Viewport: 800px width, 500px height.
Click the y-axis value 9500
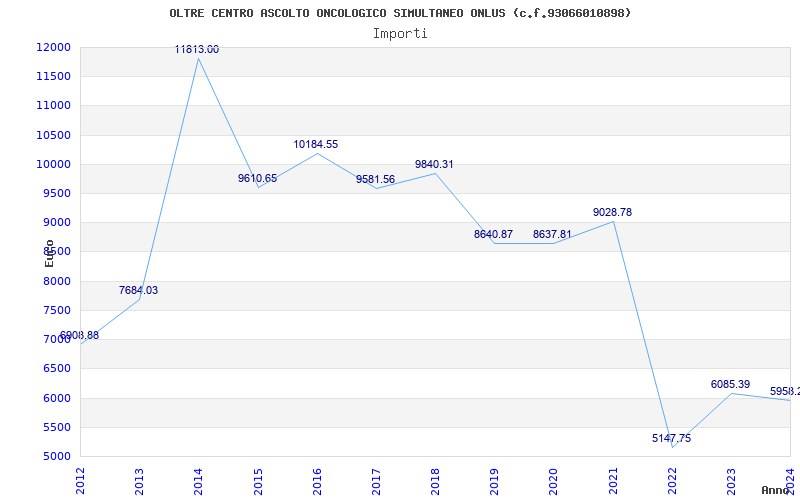click(x=56, y=193)
